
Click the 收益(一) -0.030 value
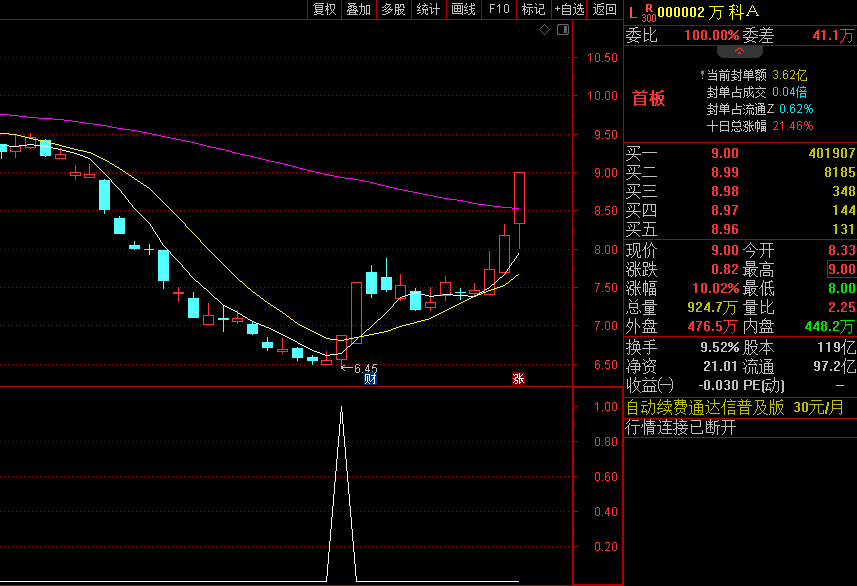click(718, 385)
